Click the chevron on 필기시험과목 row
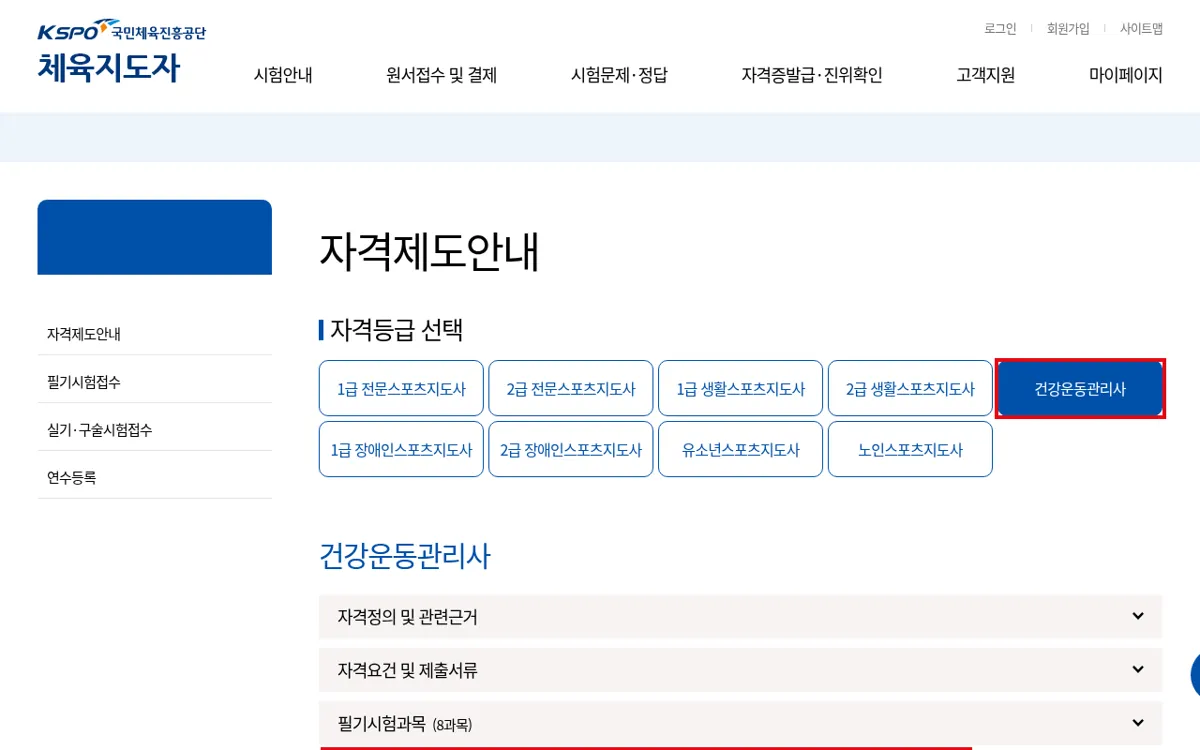 click(x=1138, y=722)
